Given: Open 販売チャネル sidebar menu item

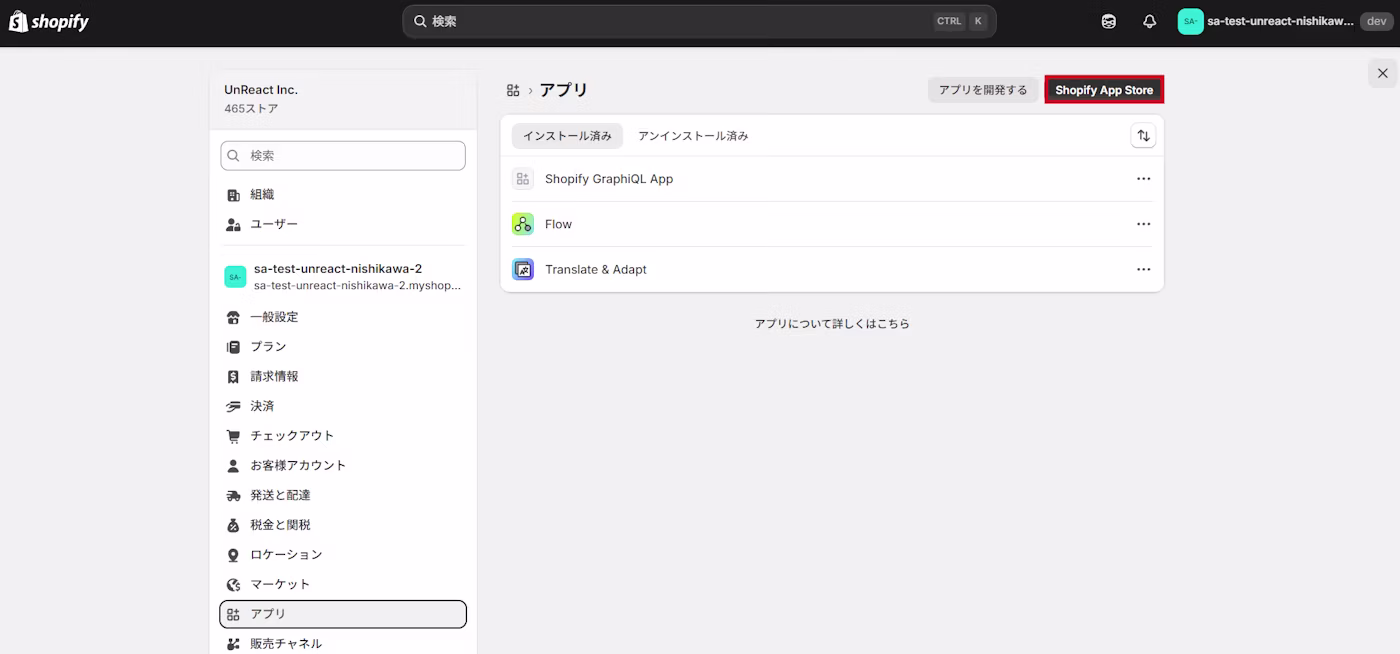Looking at the screenshot, I should 343,644.
